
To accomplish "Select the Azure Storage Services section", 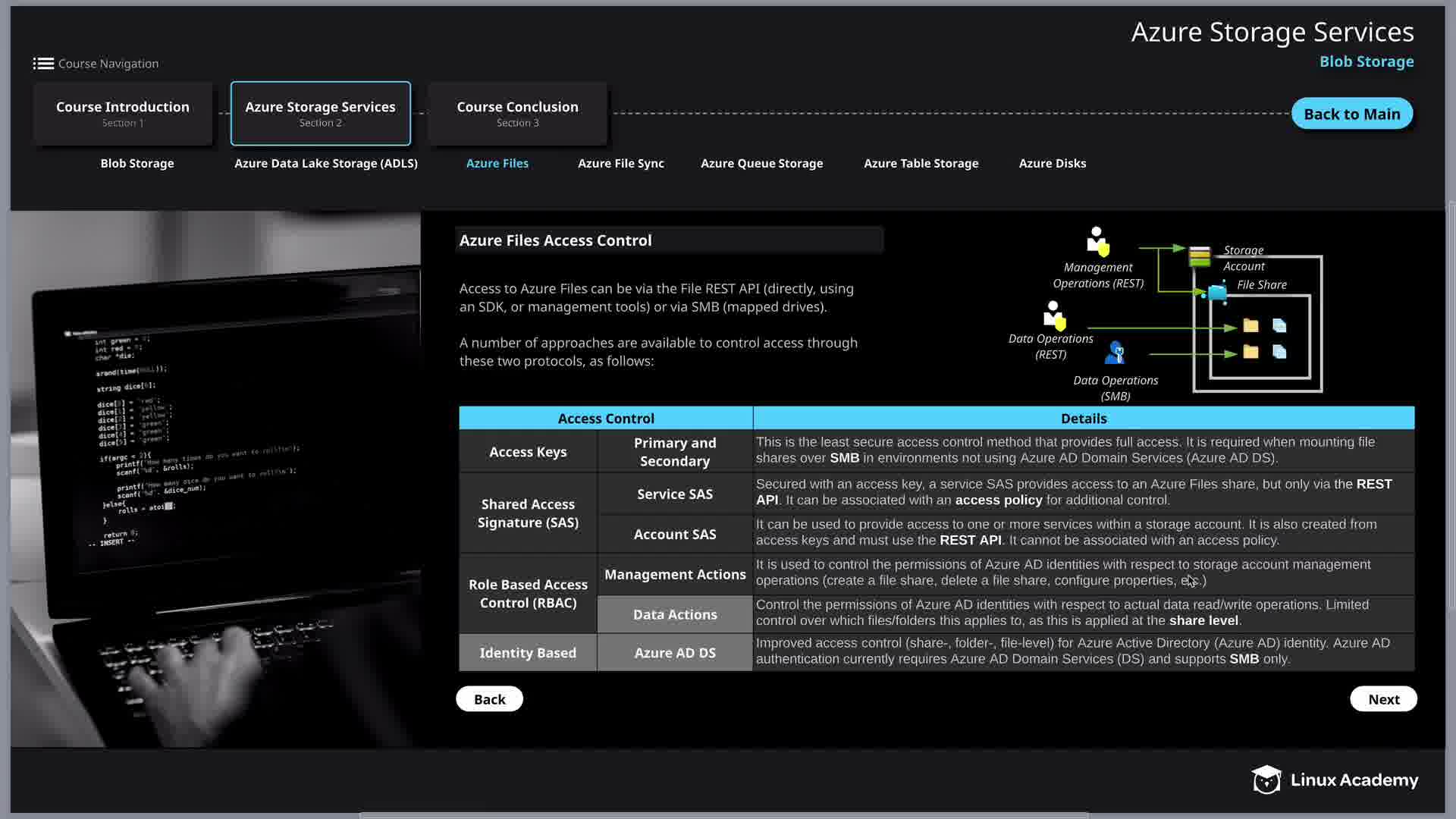I will pyautogui.click(x=320, y=113).
